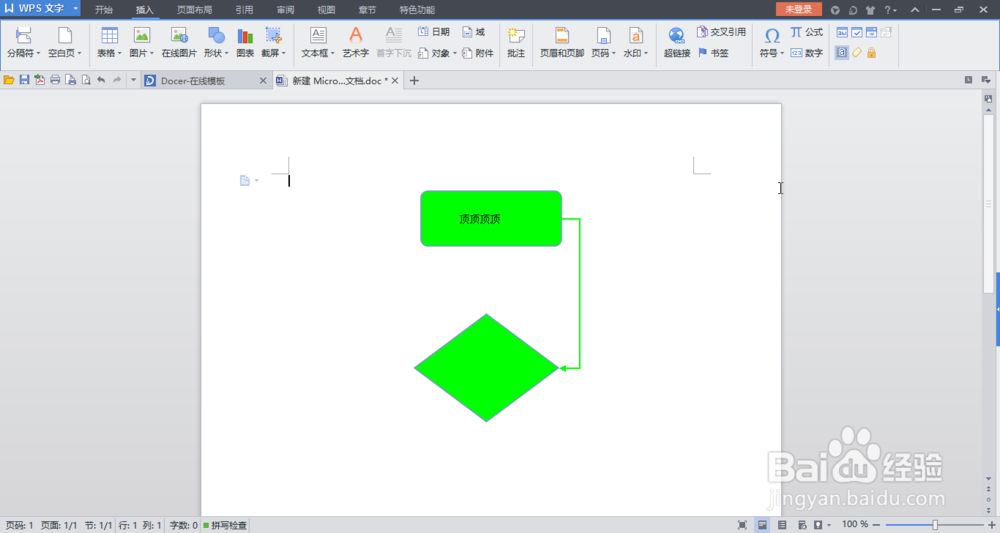This screenshot has height=533, width=1000.
Task: Add a 批注 comment
Action: point(516,42)
